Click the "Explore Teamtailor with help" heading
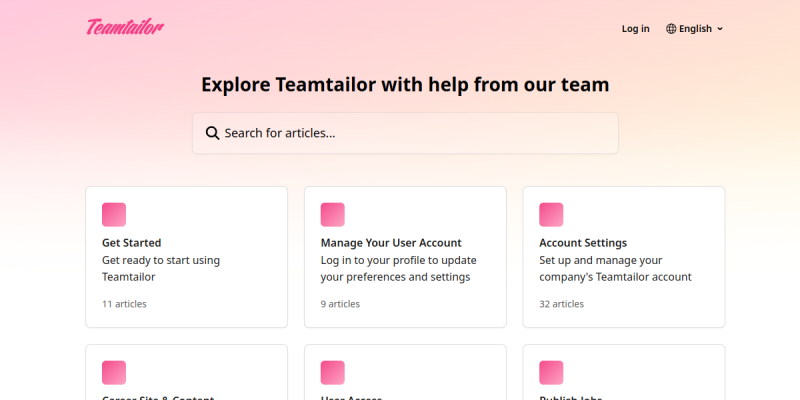The image size is (800, 400). pyautogui.click(x=405, y=85)
